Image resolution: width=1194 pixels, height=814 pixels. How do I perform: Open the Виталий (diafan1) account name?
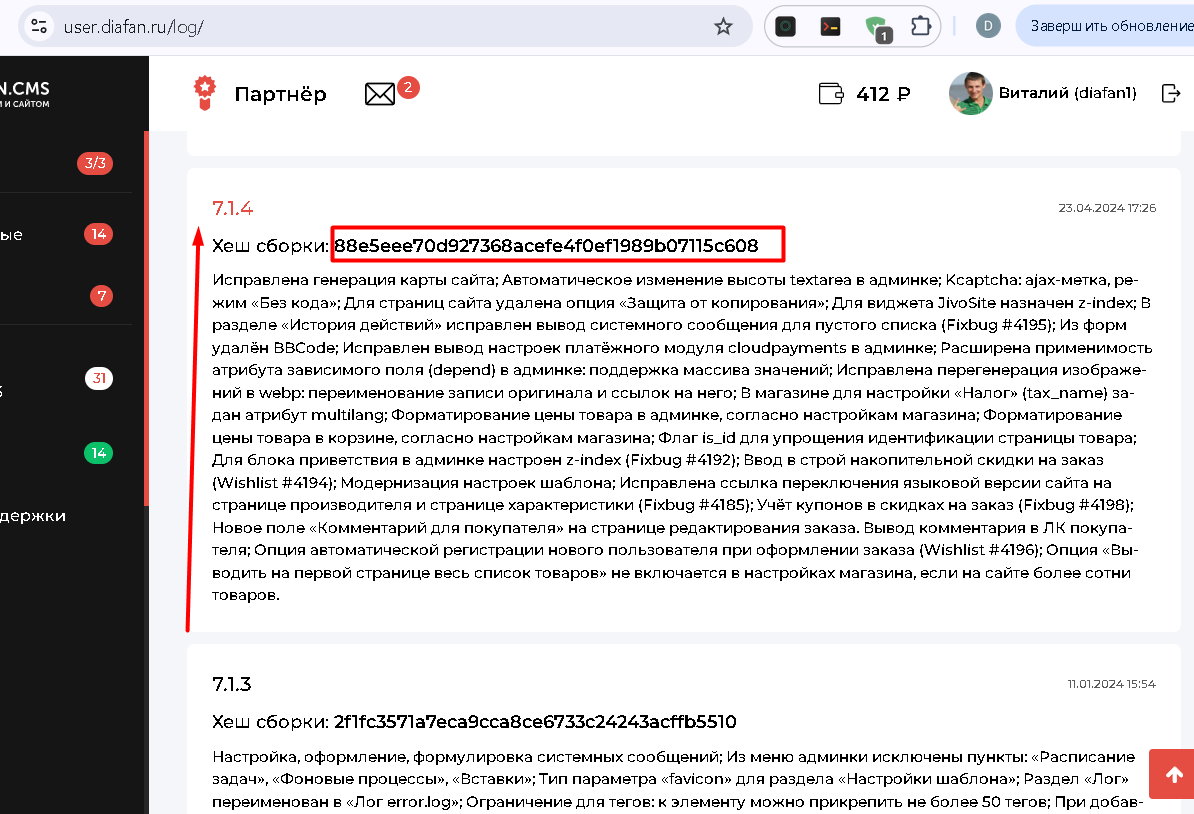click(x=1068, y=94)
